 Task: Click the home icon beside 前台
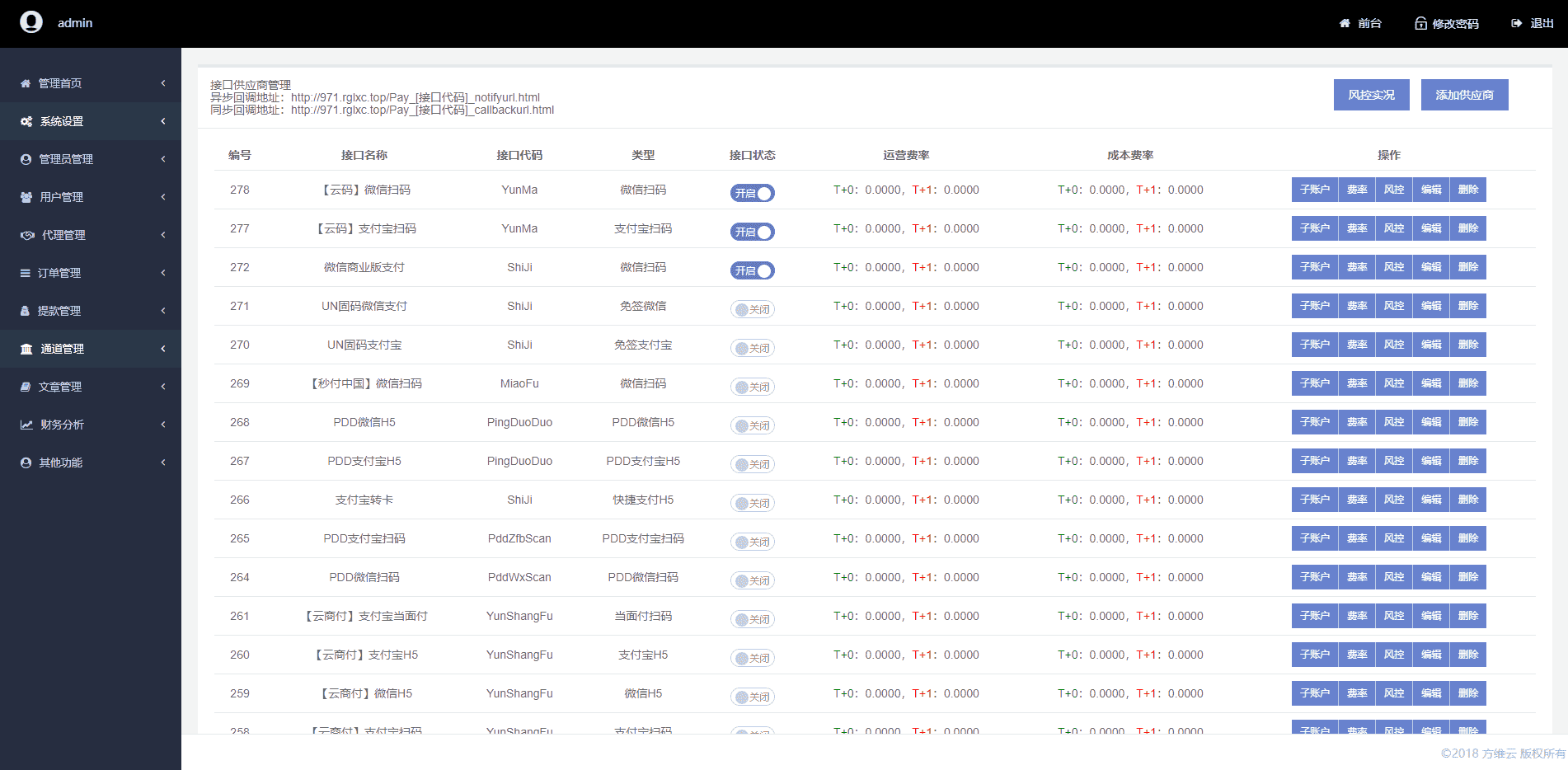point(1345,23)
